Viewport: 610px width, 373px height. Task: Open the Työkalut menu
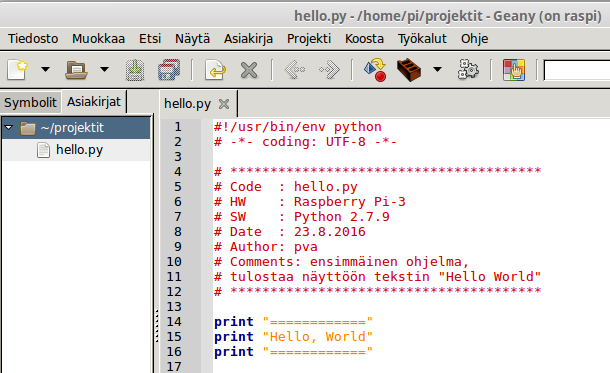[422, 39]
